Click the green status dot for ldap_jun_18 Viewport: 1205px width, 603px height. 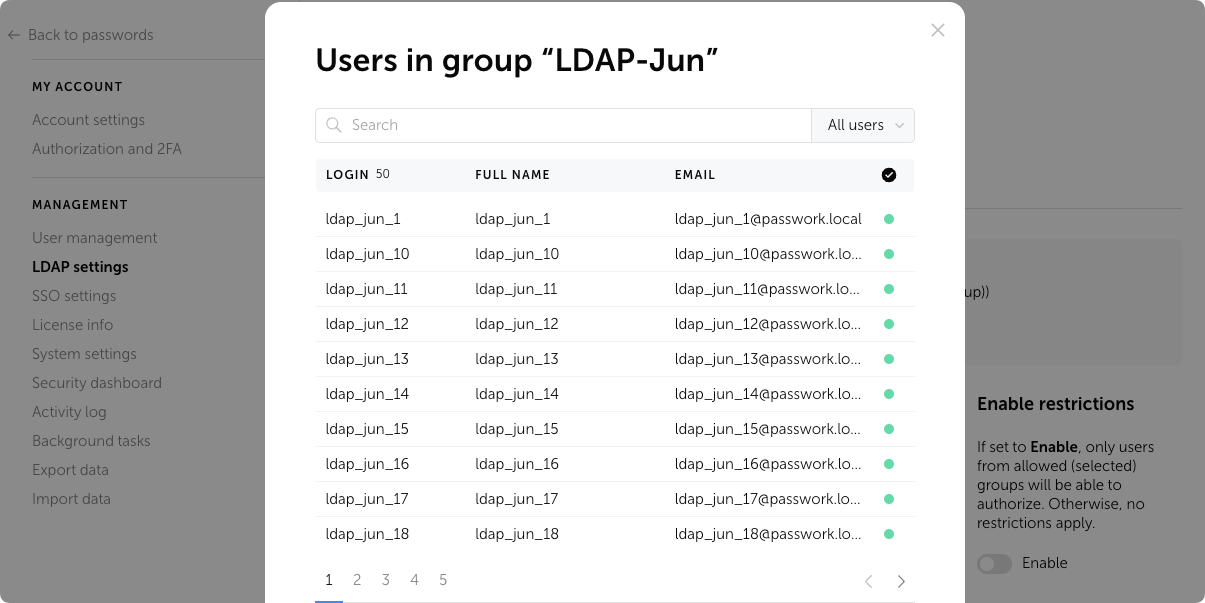pyautogui.click(x=889, y=534)
